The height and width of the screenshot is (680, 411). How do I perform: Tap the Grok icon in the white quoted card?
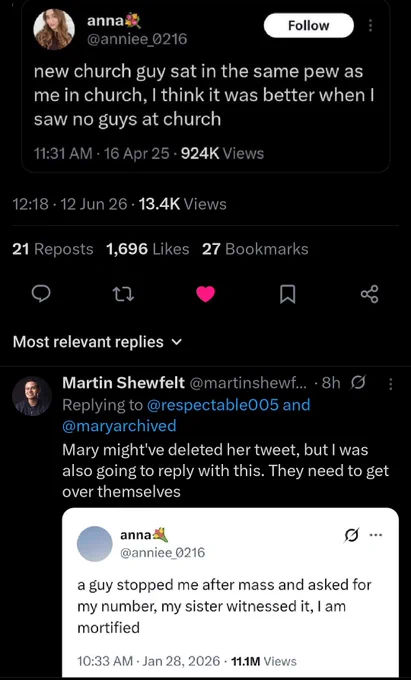(x=349, y=536)
